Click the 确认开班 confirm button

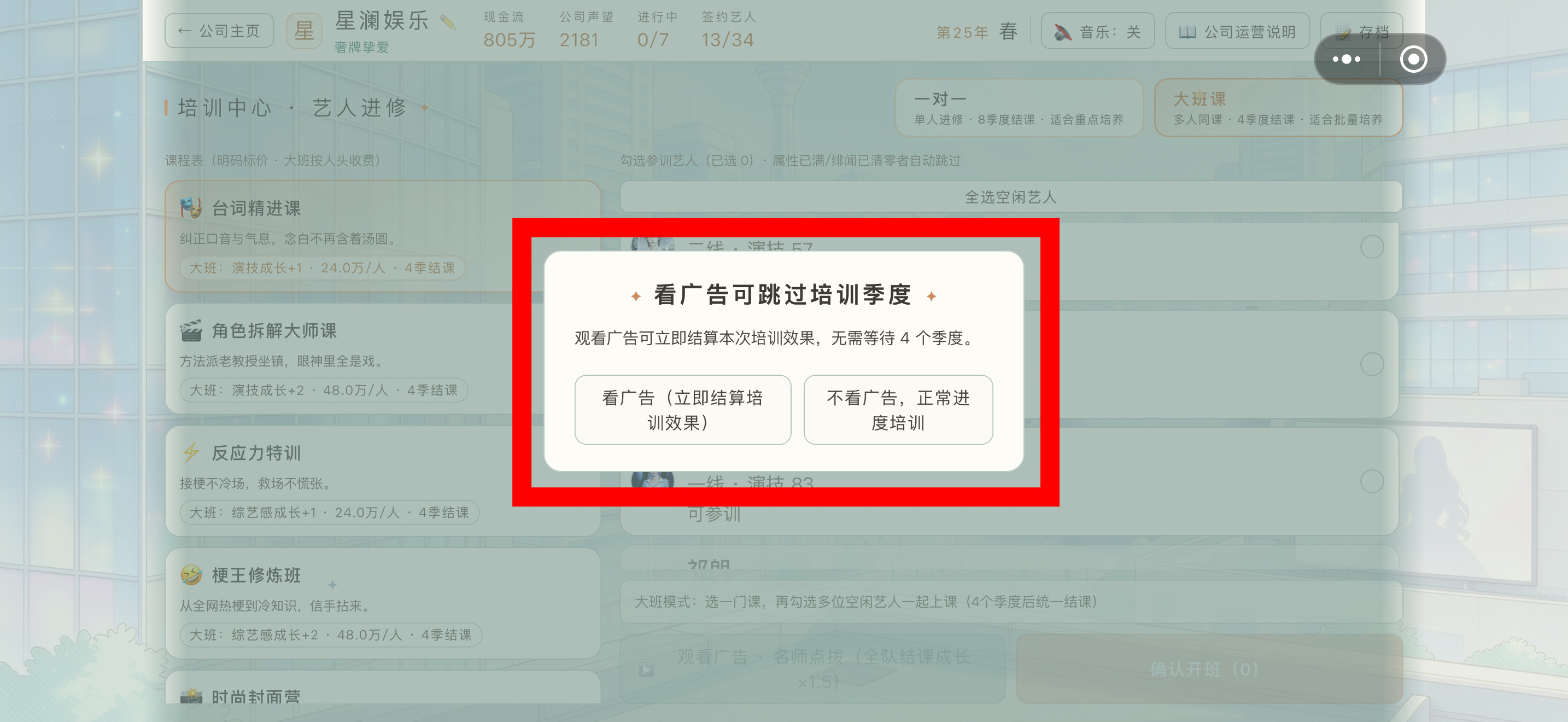pos(1209,669)
